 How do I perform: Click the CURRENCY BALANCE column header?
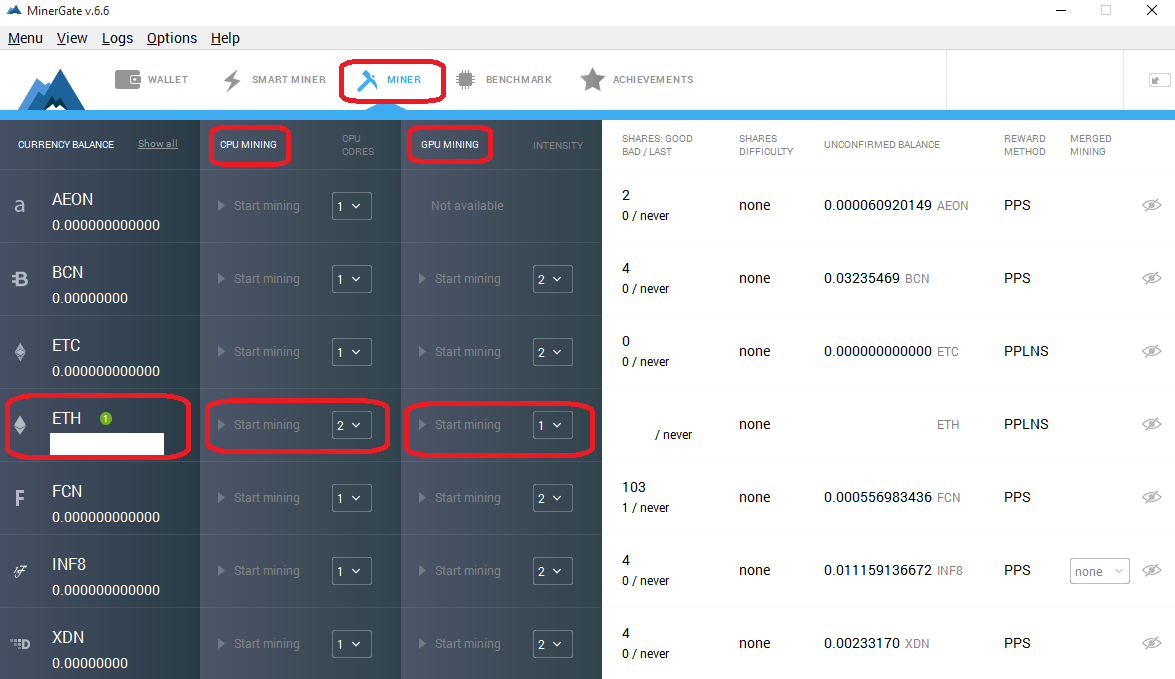(66, 145)
